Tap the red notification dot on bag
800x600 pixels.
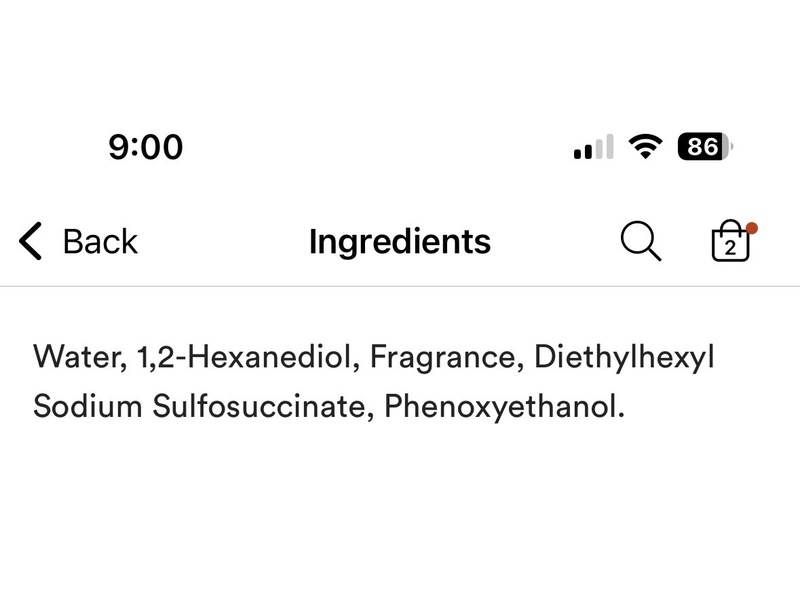point(751,229)
